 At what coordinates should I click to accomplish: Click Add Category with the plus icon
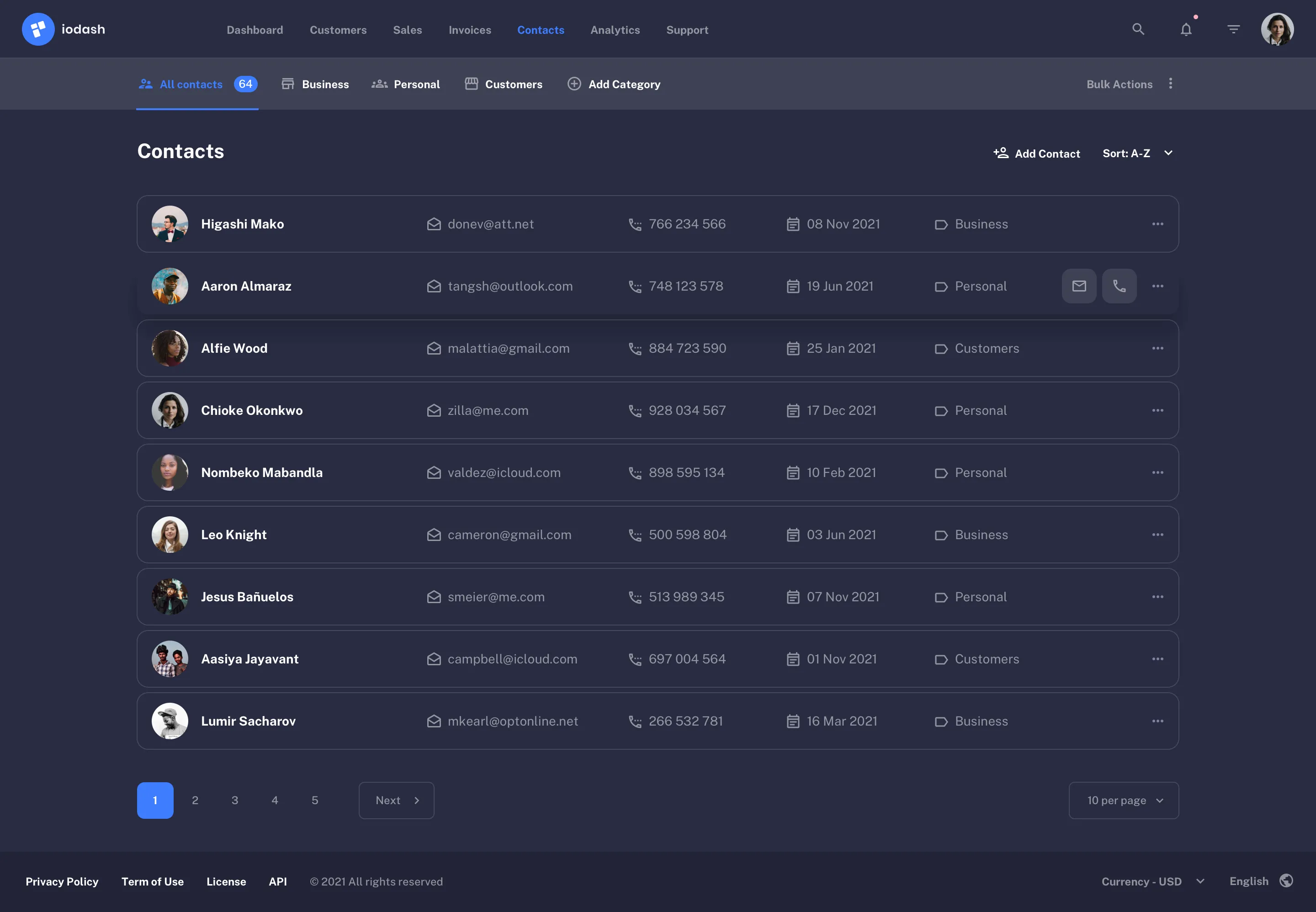point(613,84)
